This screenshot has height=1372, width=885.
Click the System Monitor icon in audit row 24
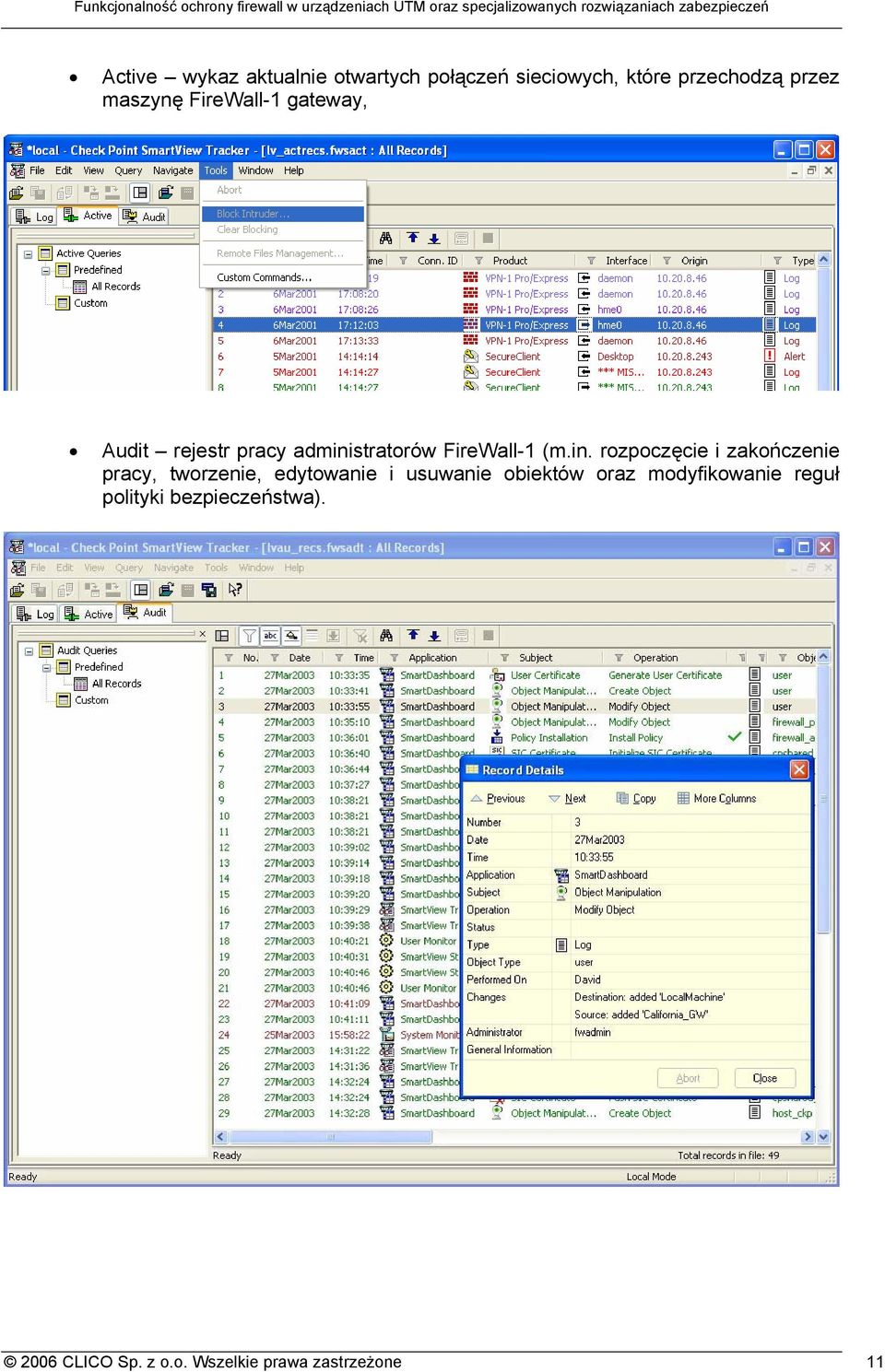(x=387, y=1035)
